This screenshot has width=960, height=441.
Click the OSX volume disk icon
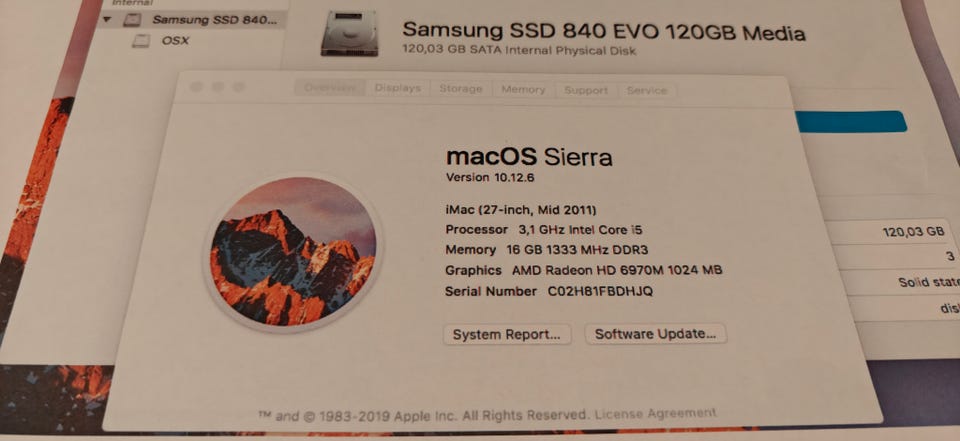pos(141,41)
